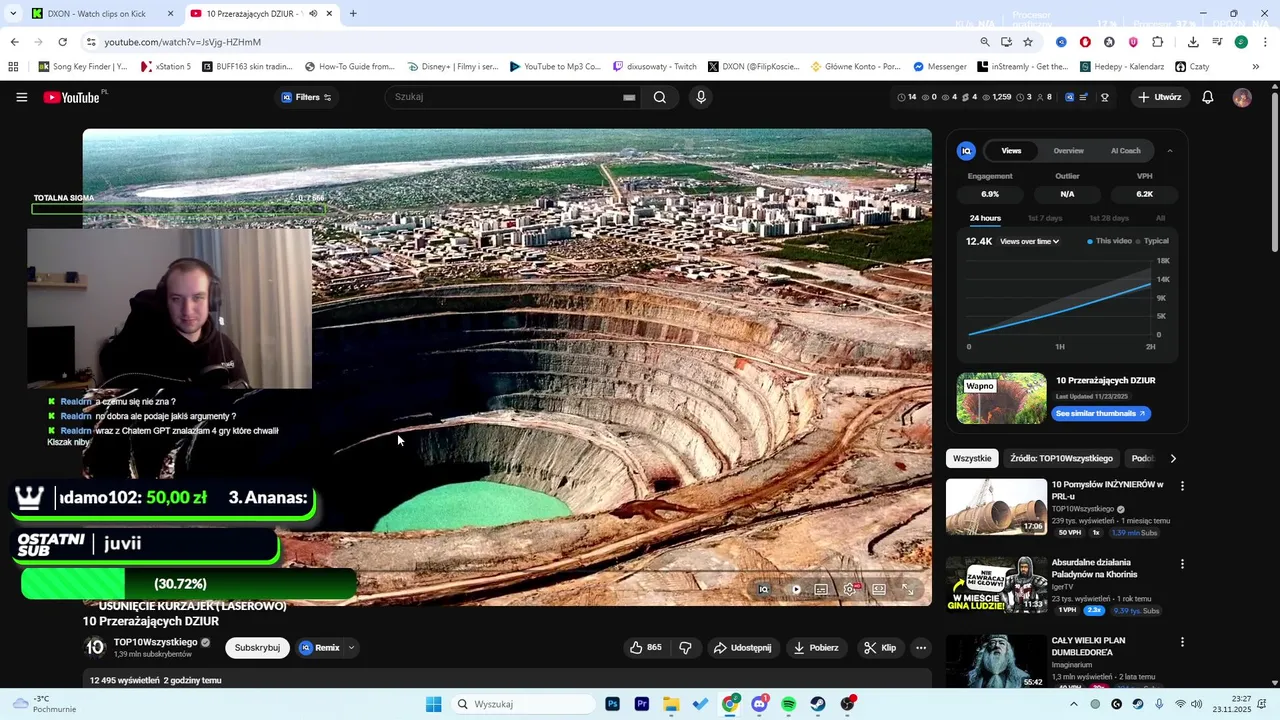Mute the YouTube tab audio
The image size is (1280, 720).
(x=313, y=14)
